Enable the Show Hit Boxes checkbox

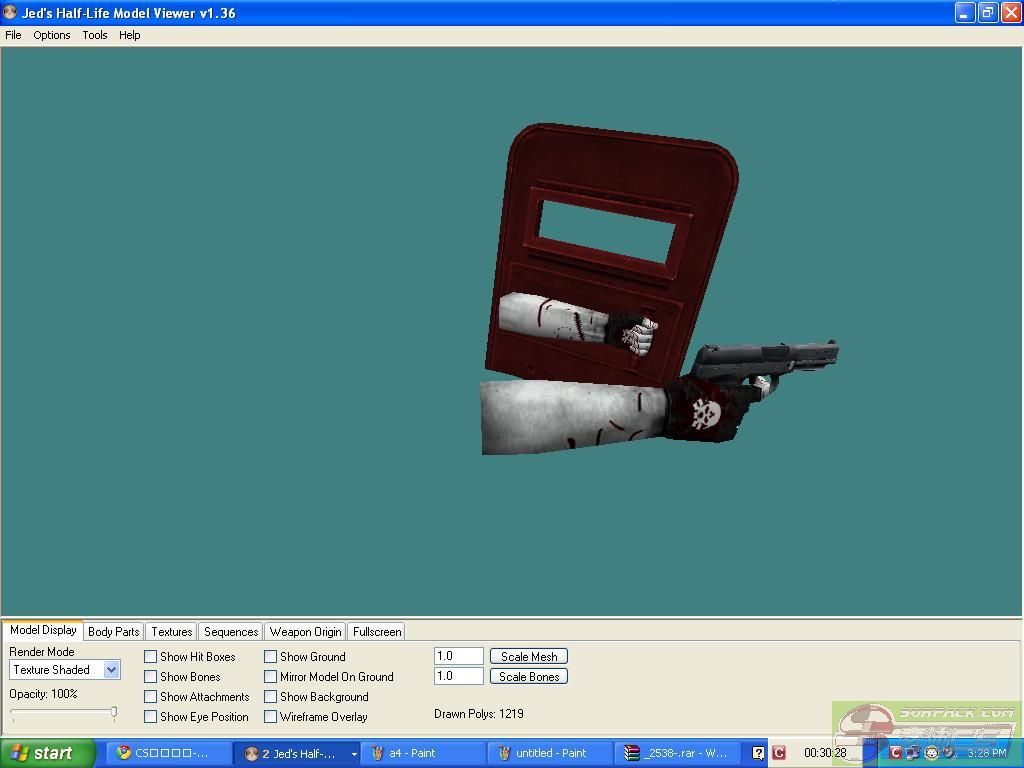pyautogui.click(x=151, y=657)
